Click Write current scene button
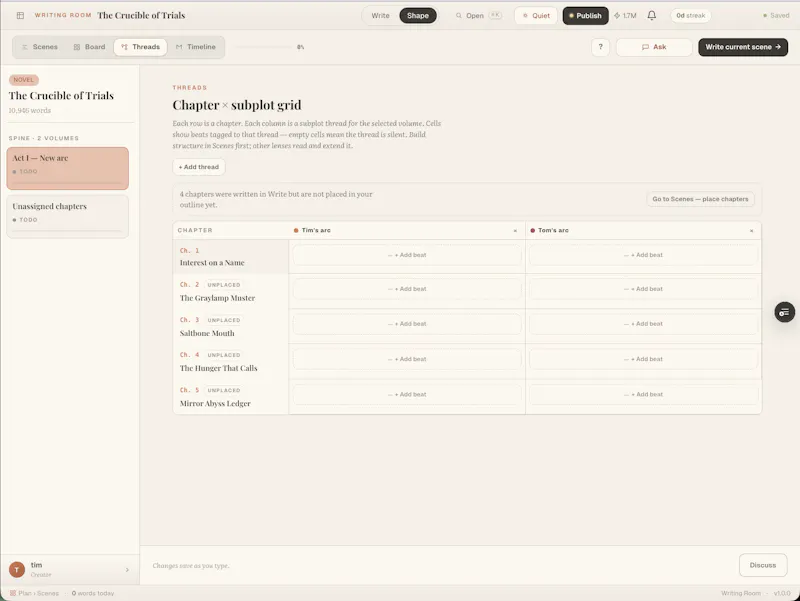800x601 pixels. pos(743,47)
